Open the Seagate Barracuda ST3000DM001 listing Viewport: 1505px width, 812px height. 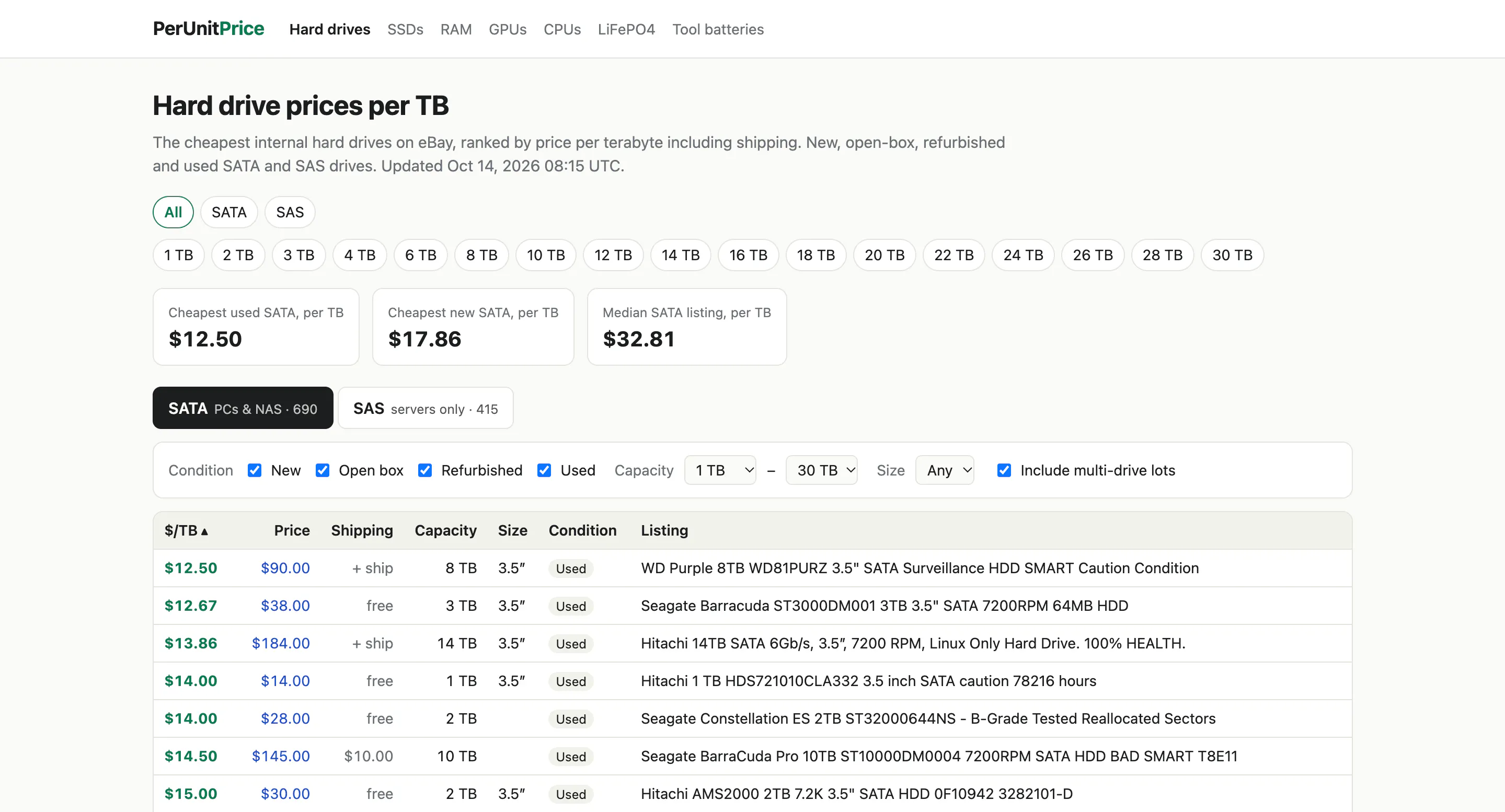point(884,606)
